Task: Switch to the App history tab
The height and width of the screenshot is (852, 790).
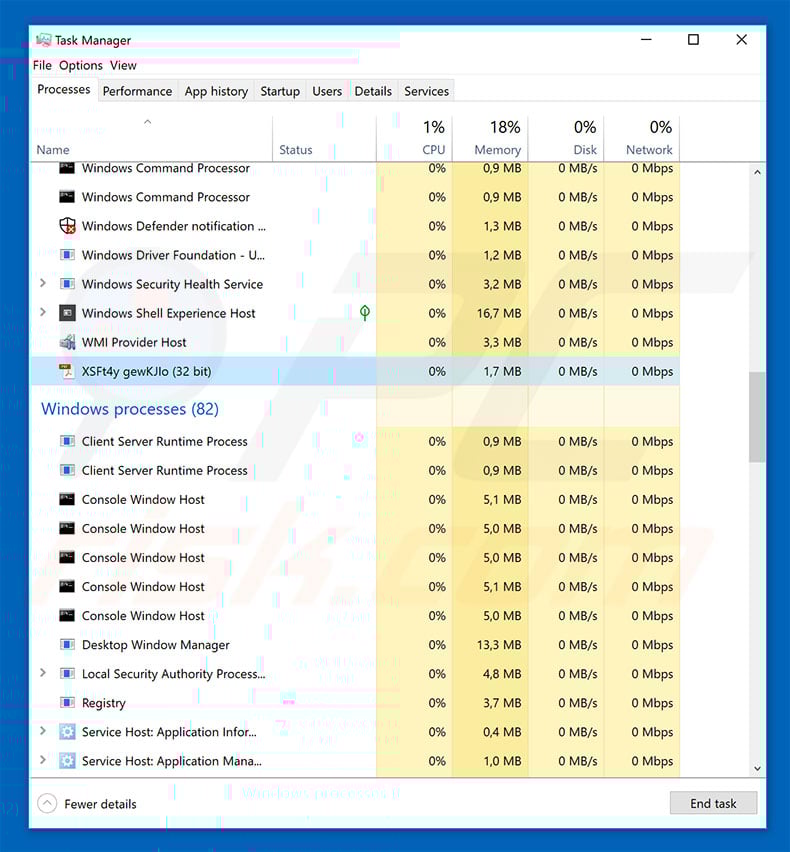Action: [216, 91]
